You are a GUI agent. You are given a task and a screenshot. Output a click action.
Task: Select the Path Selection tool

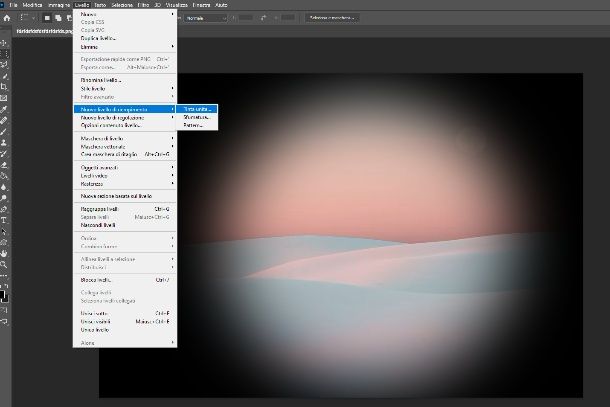[4, 232]
